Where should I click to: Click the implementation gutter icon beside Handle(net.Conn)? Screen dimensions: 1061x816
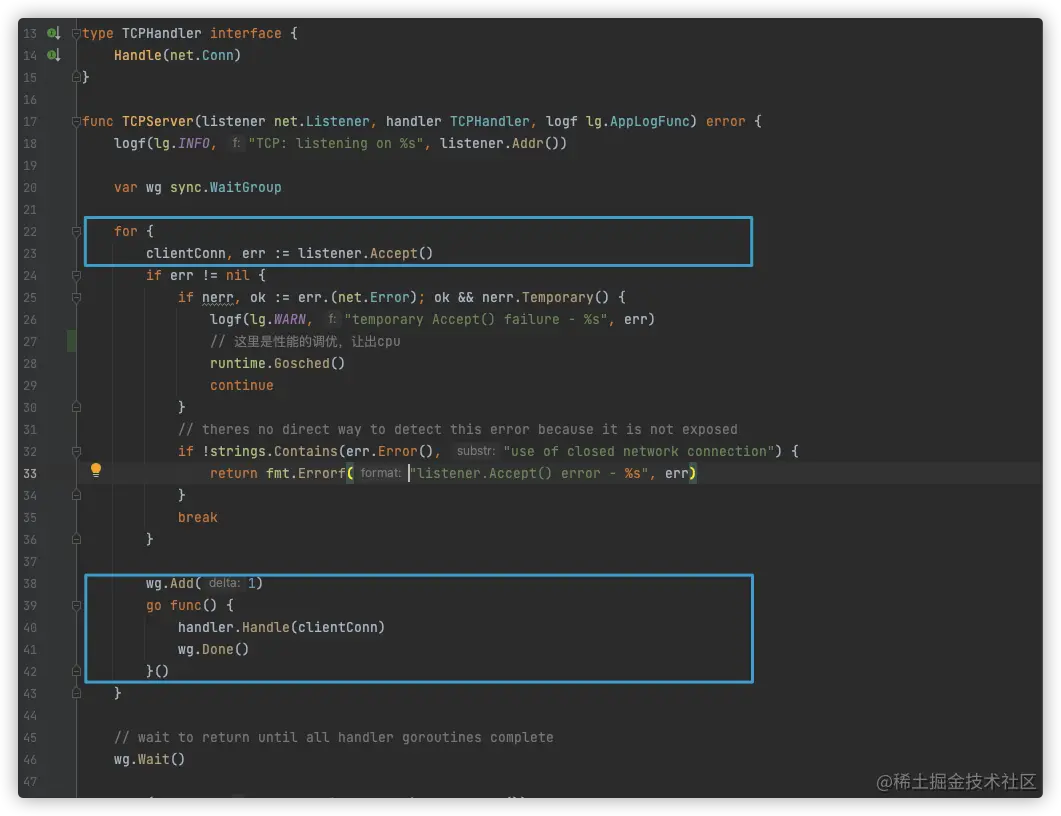point(53,55)
